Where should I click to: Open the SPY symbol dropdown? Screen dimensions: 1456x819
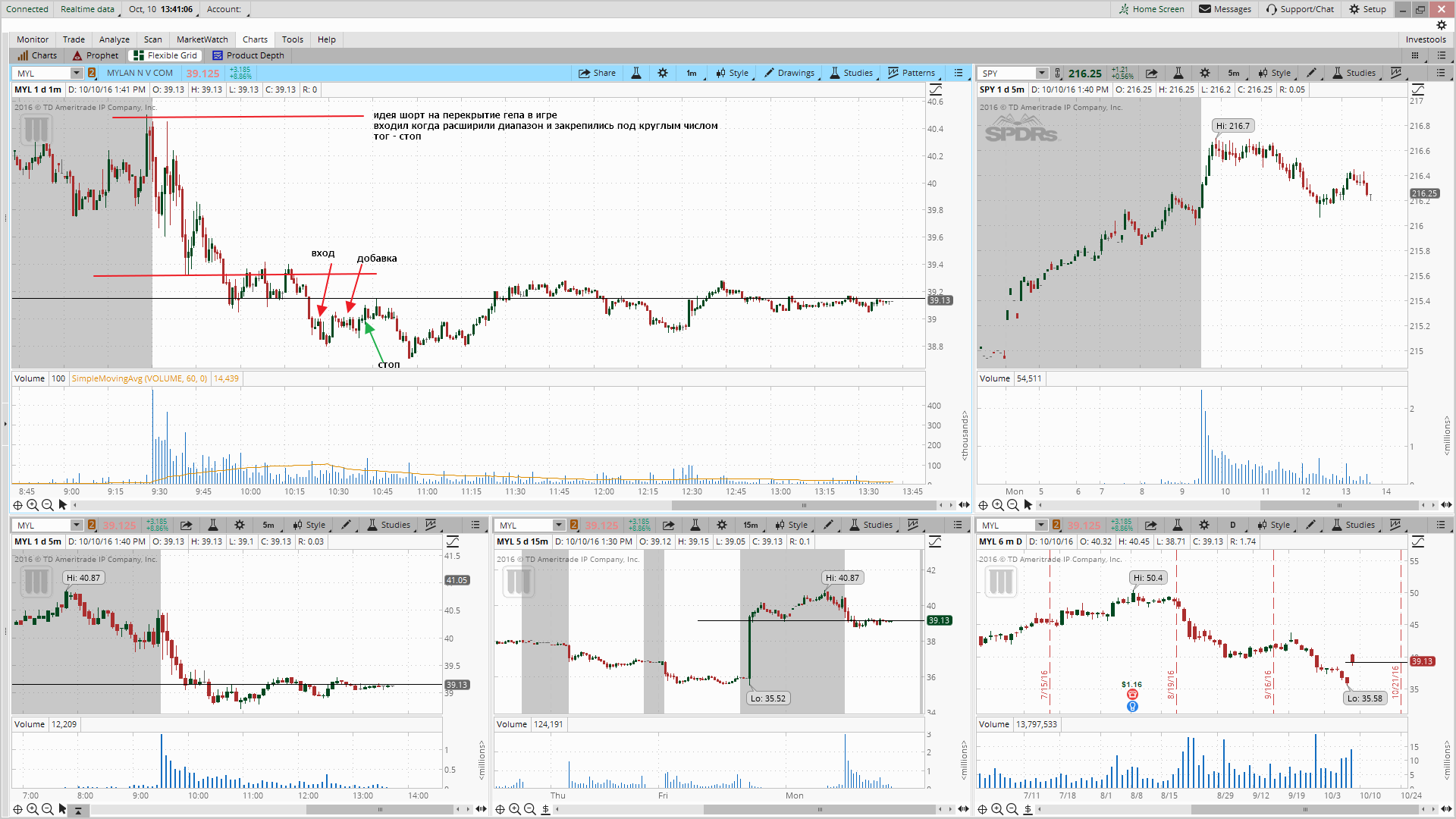click(x=1042, y=73)
